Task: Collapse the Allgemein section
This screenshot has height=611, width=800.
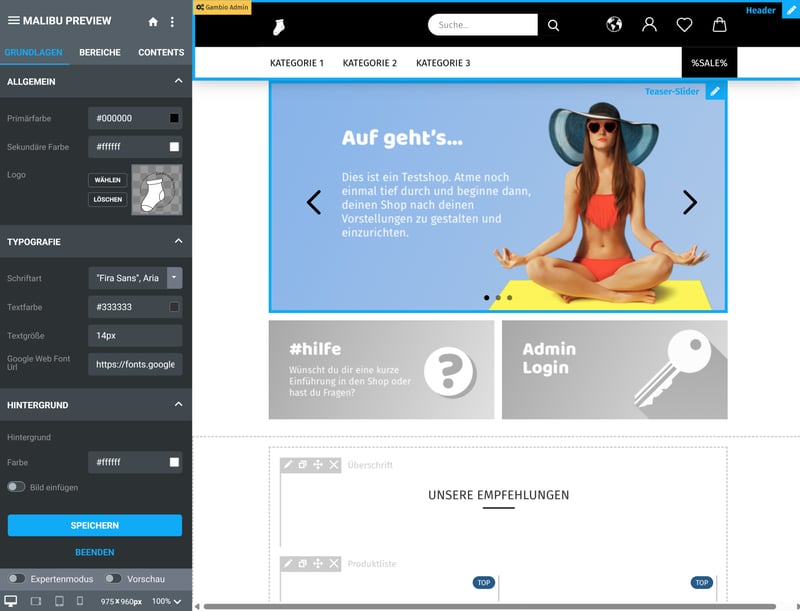Action: 178,81
